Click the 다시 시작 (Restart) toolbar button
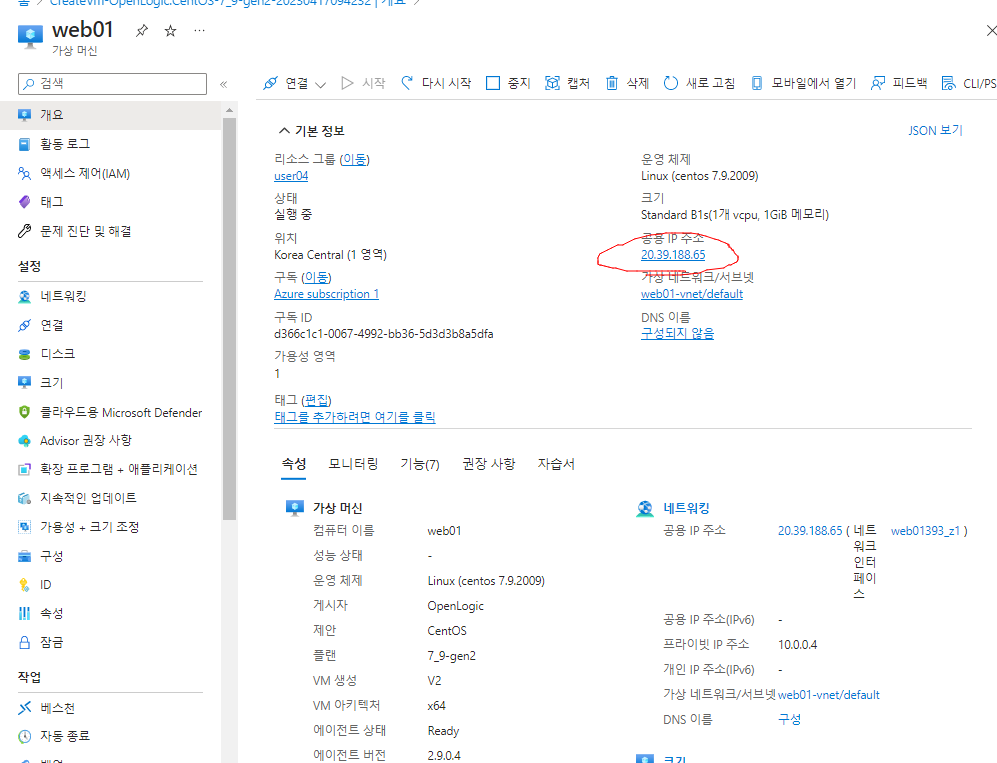 pos(436,83)
